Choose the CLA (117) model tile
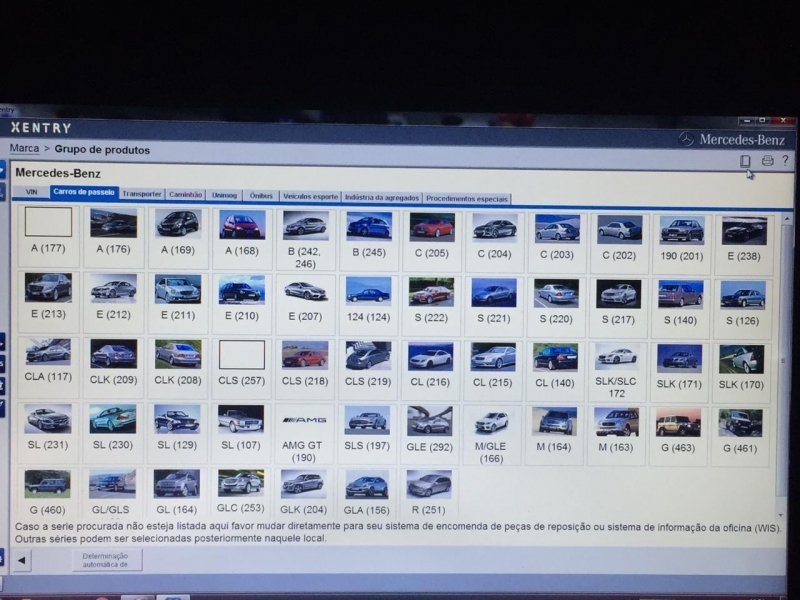 48,366
